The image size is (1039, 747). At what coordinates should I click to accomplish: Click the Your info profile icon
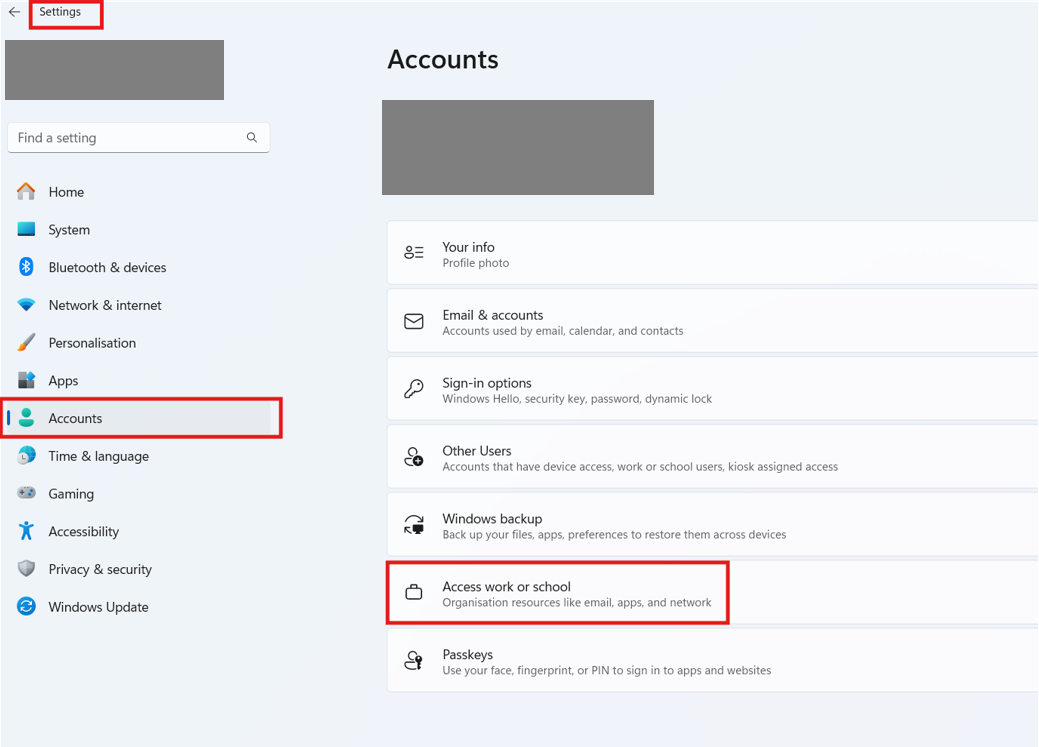(414, 253)
